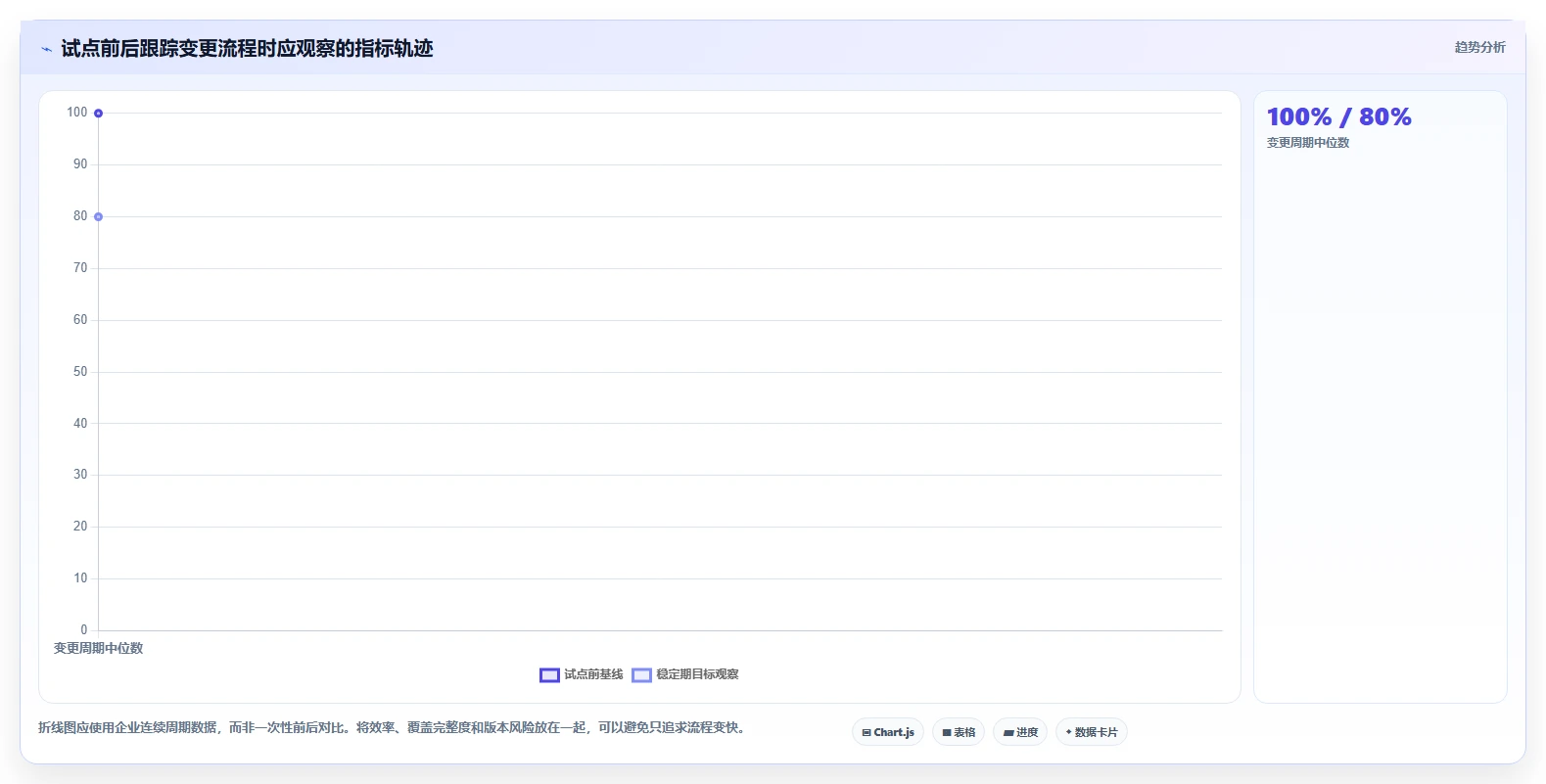Click the chart title 试点前后跟踪变更流程时应观察的指标轨迹

coord(247,49)
